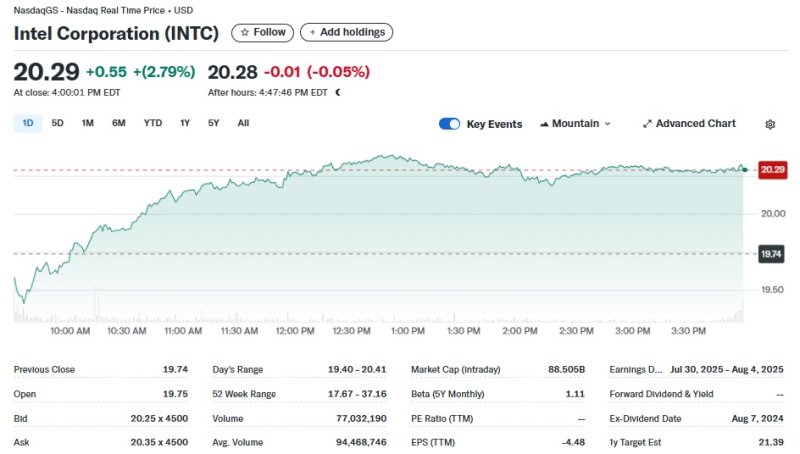
Task: Click the 12:00 PM axis label
Action: tap(295, 331)
